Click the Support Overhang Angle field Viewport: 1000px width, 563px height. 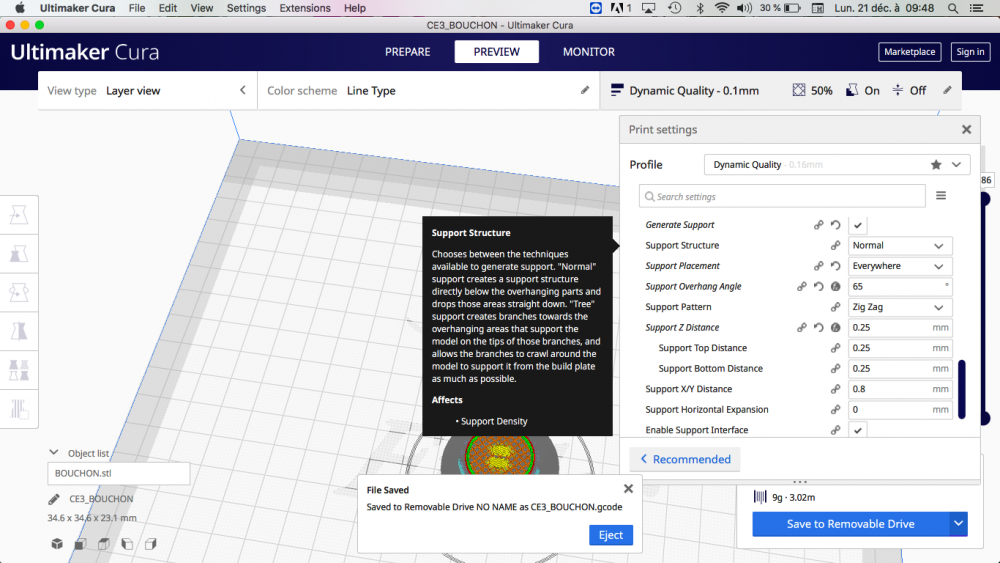900,286
